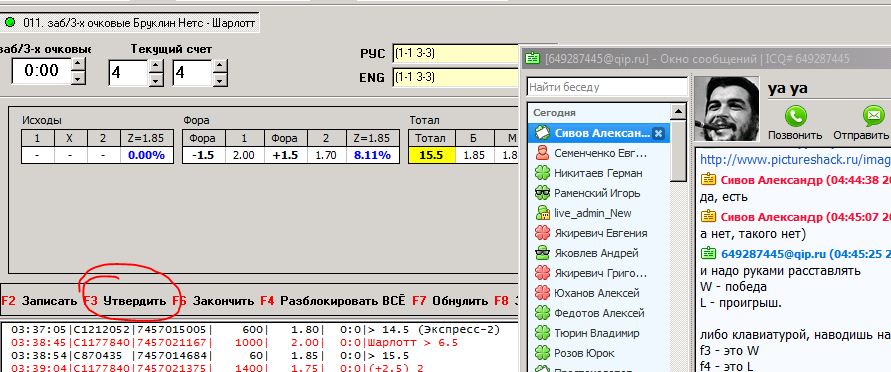891x372 pixels.
Task: Click F2 Записать command
Action: (39, 301)
